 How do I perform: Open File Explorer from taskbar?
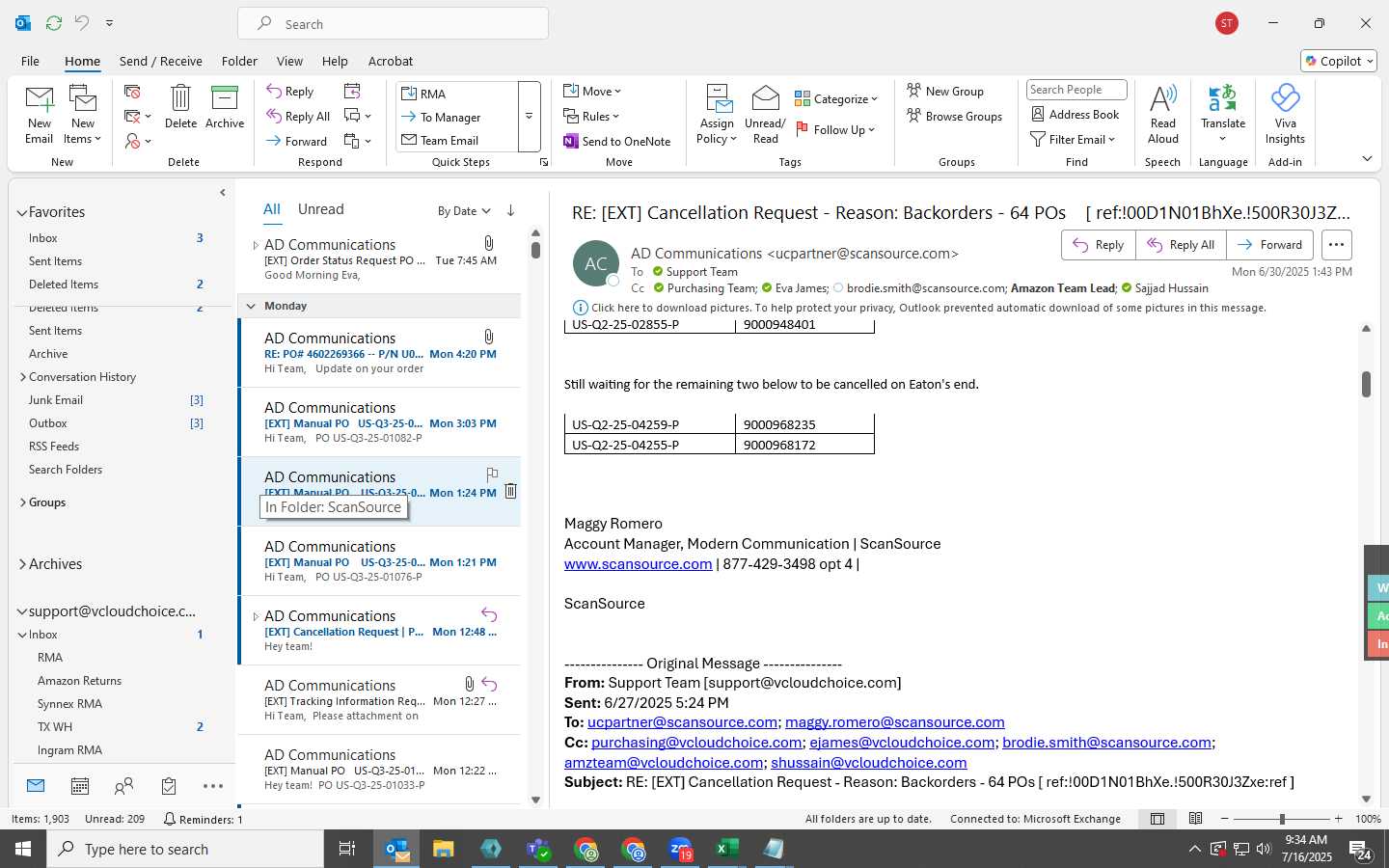click(444, 849)
